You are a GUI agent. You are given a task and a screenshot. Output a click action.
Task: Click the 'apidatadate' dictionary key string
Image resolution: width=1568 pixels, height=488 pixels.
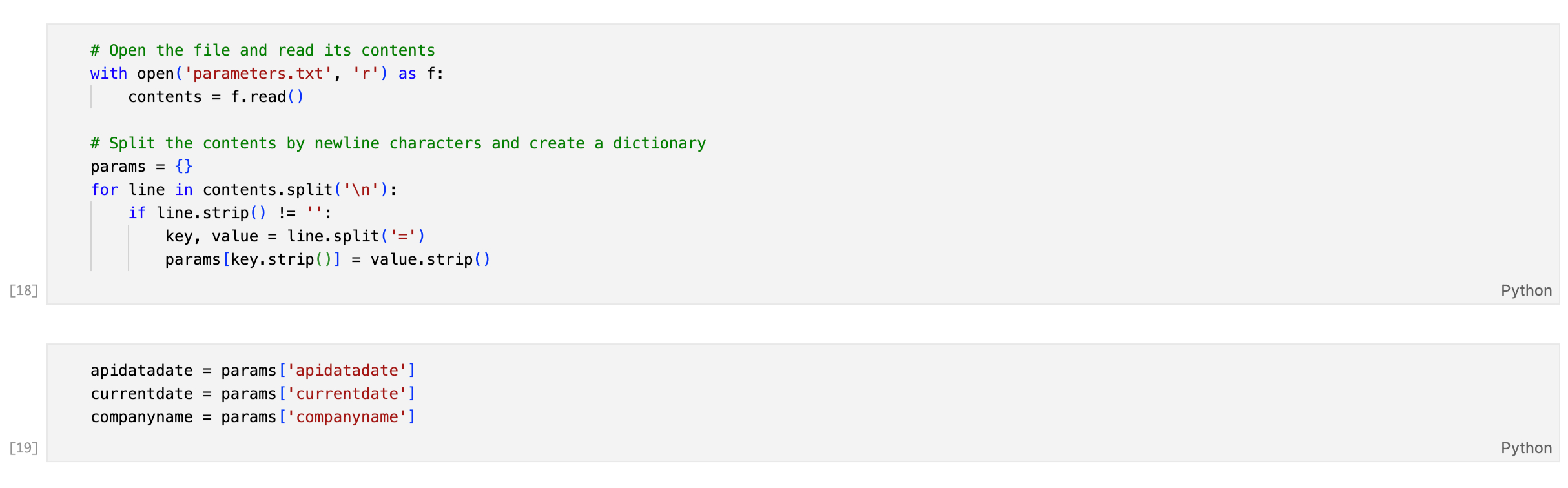pyautogui.click(x=347, y=371)
